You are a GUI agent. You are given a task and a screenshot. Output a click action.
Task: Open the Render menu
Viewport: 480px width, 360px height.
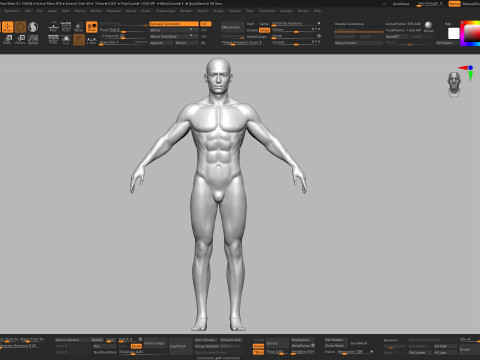[x=186, y=11]
